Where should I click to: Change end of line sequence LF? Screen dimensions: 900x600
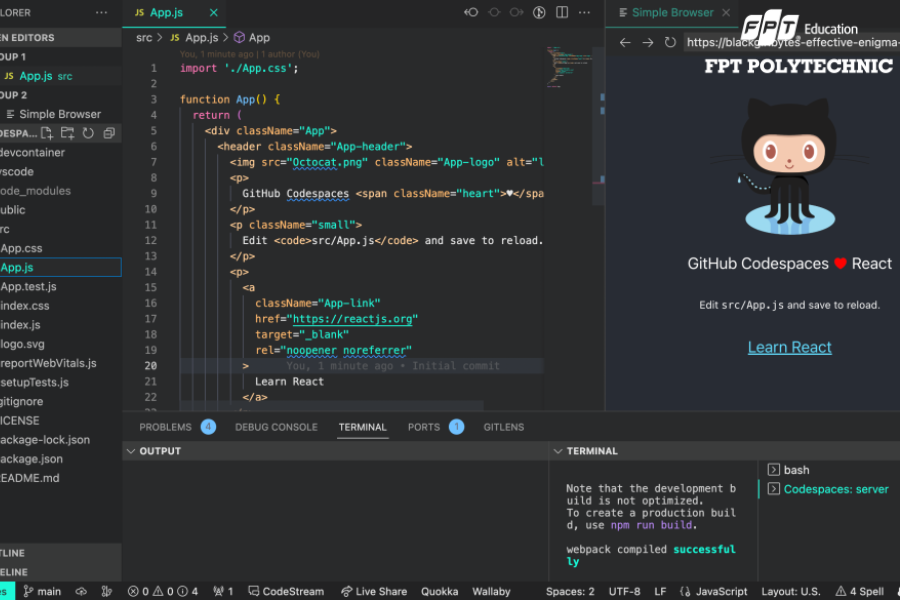point(660,591)
